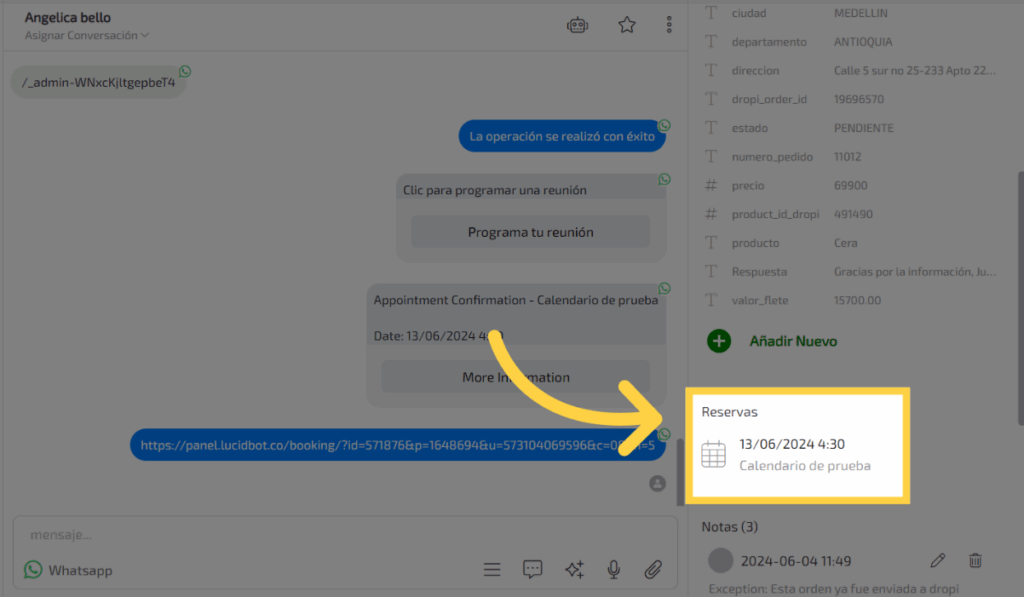Open the hamburger menu in message toolbar
This screenshot has width=1024, height=597.
(x=492, y=569)
